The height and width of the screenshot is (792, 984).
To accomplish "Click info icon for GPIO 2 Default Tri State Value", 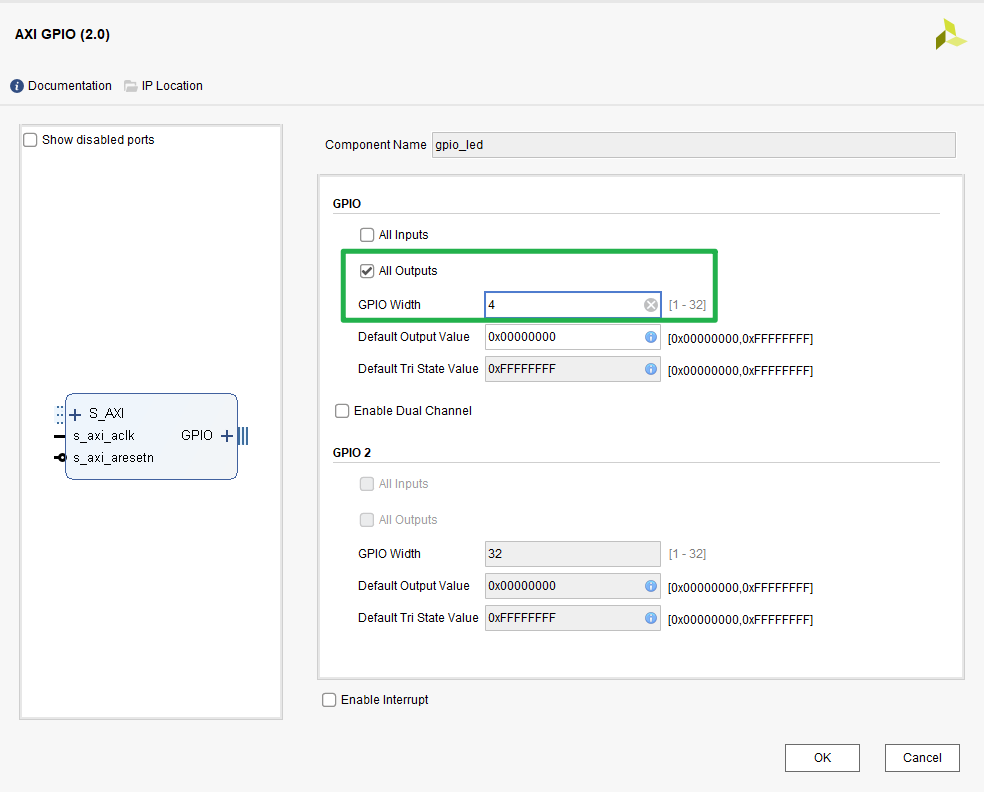I will coord(650,618).
